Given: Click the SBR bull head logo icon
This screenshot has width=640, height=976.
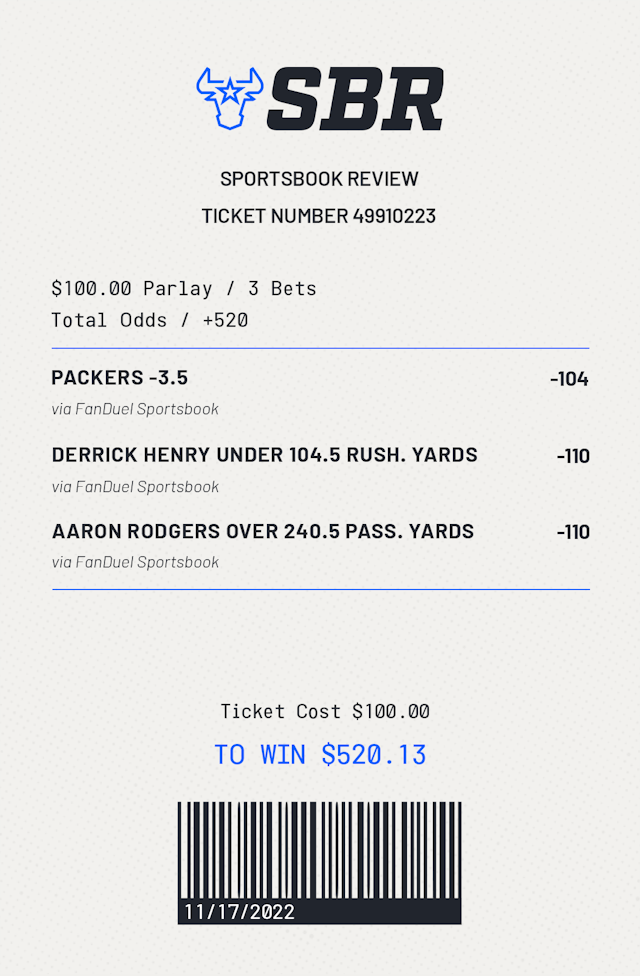Looking at the screenshot, I should (x=229, y=98).
